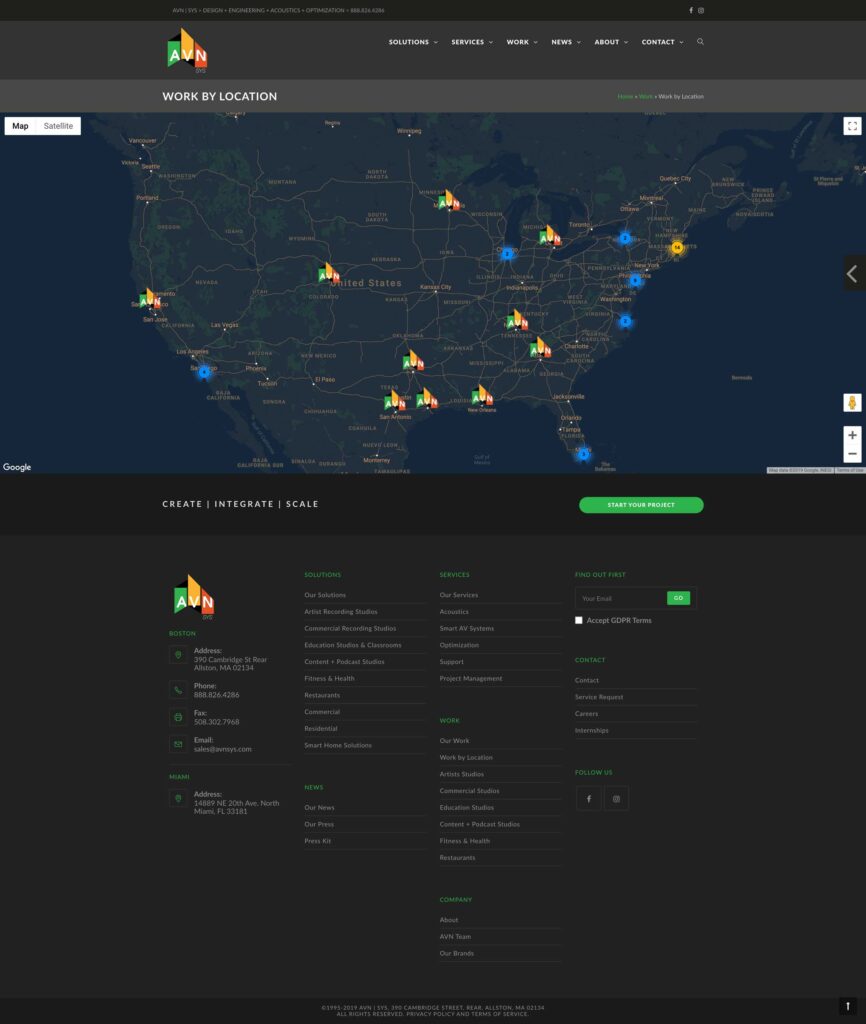Switch map to Satellite view
The width and height of the screenshot is (866, 1024).
[58, 126]
